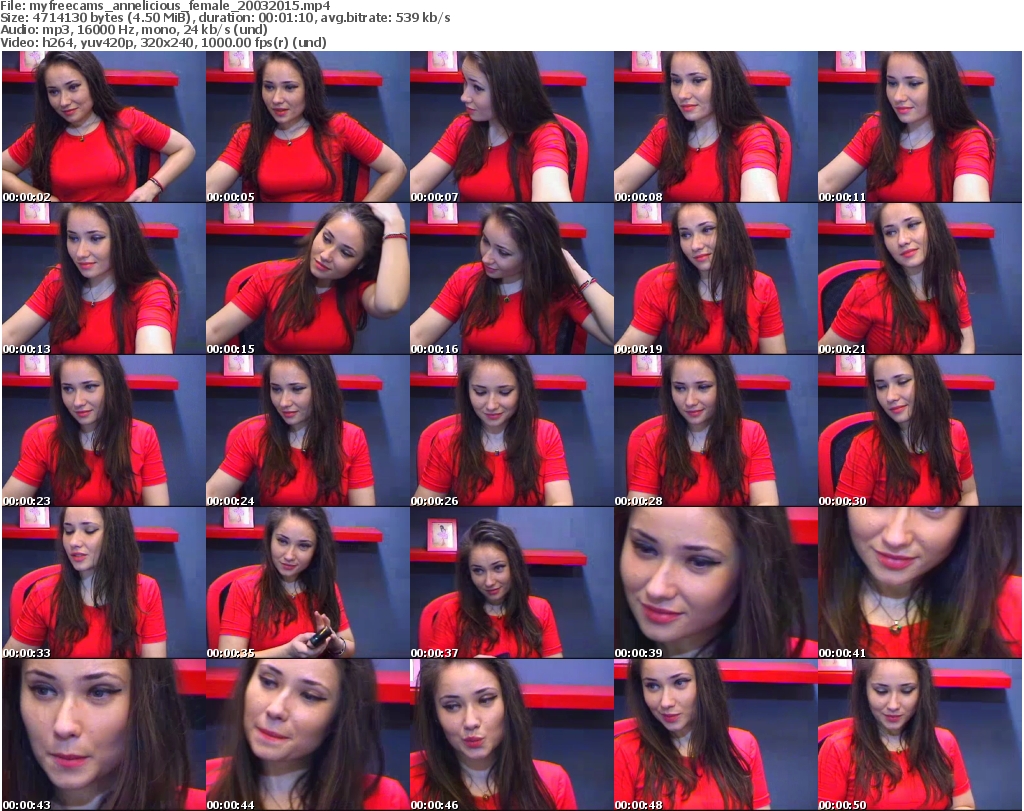This screenshot has width=1024, height=811.
Task: Select the thumbnail frame stamped 00:00:02
Action: click(x=103, y=127)
